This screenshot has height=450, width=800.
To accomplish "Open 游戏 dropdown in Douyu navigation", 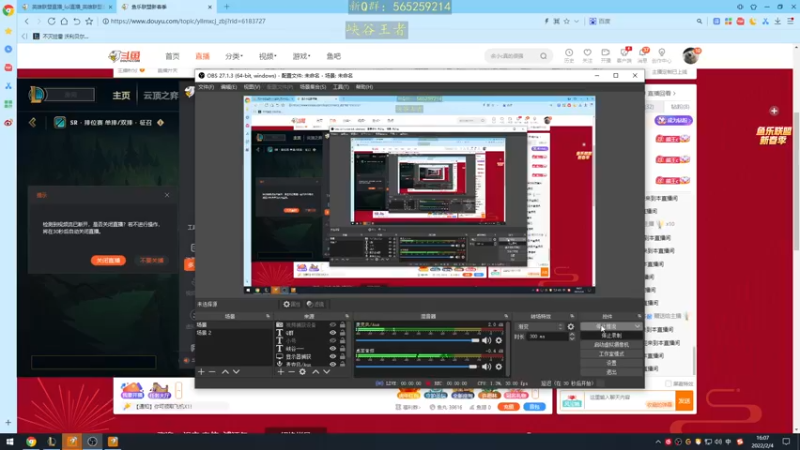I will pyautogui.click(x=301, y=56).
